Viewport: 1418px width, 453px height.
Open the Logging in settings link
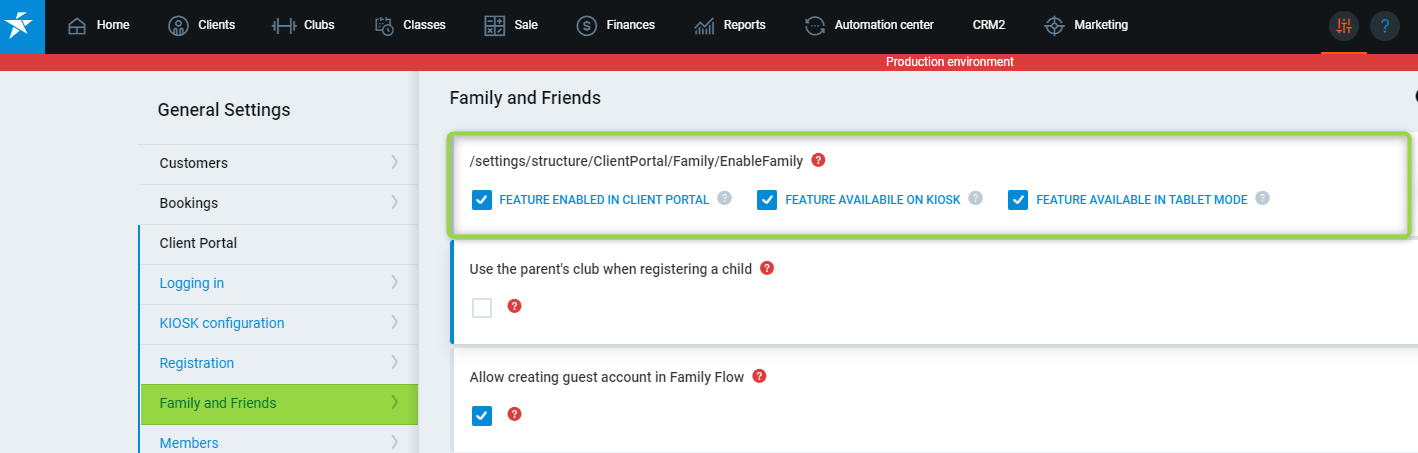pos(192,283)
